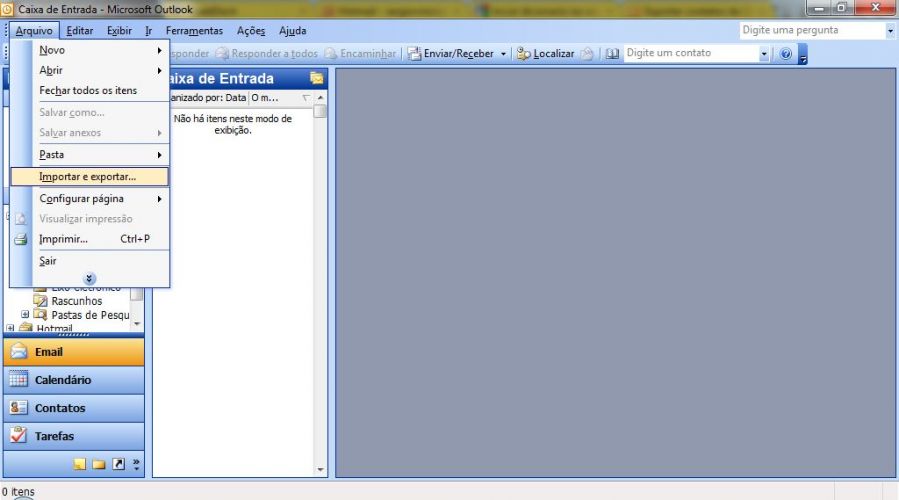The width and height of the screenshot is (899, 500).
Task: Click the Localizar button
Action: pyautogui.click(x=545, y=53)
